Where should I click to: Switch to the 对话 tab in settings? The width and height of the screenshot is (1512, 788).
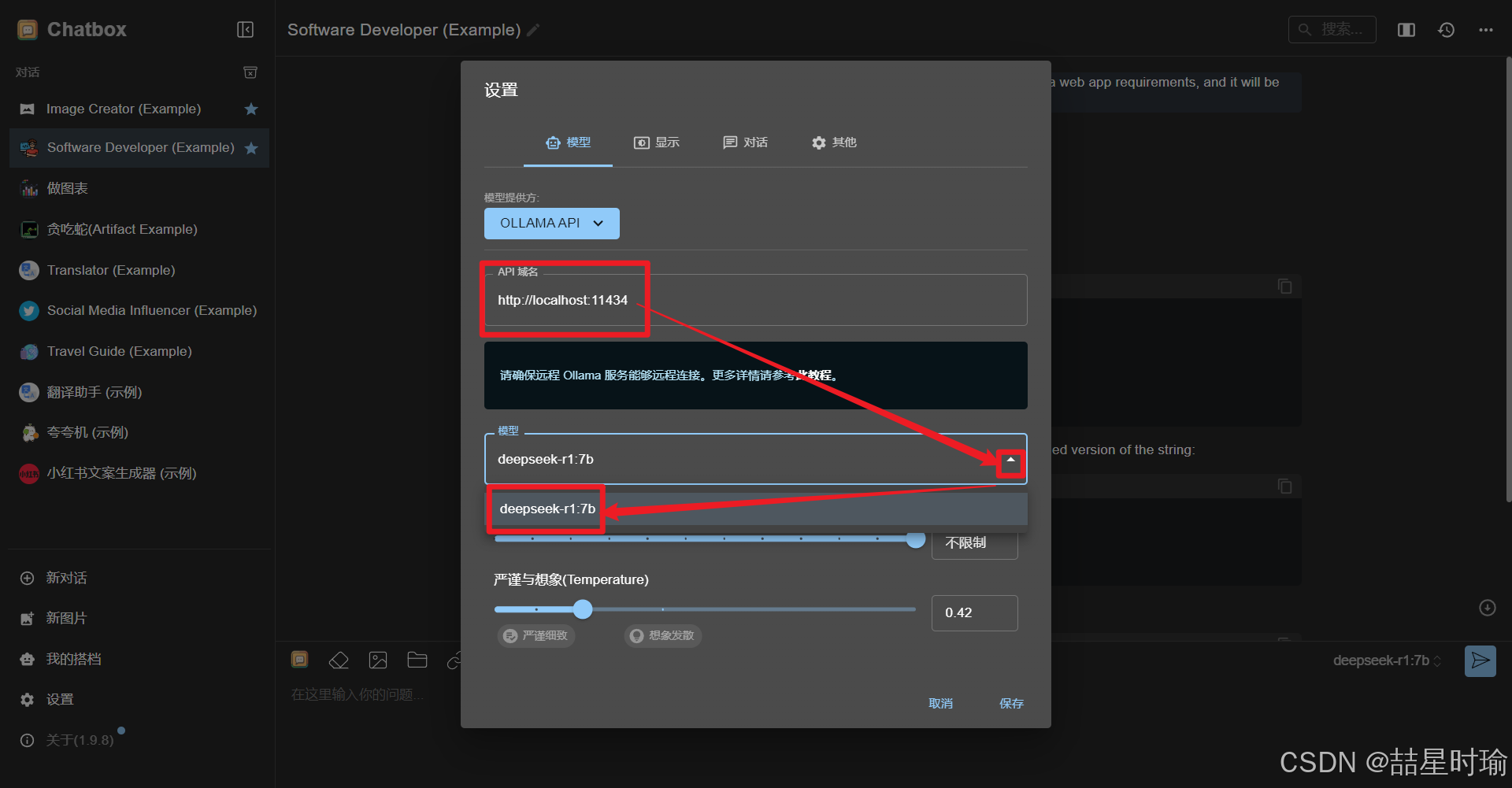tap(745, 142)
